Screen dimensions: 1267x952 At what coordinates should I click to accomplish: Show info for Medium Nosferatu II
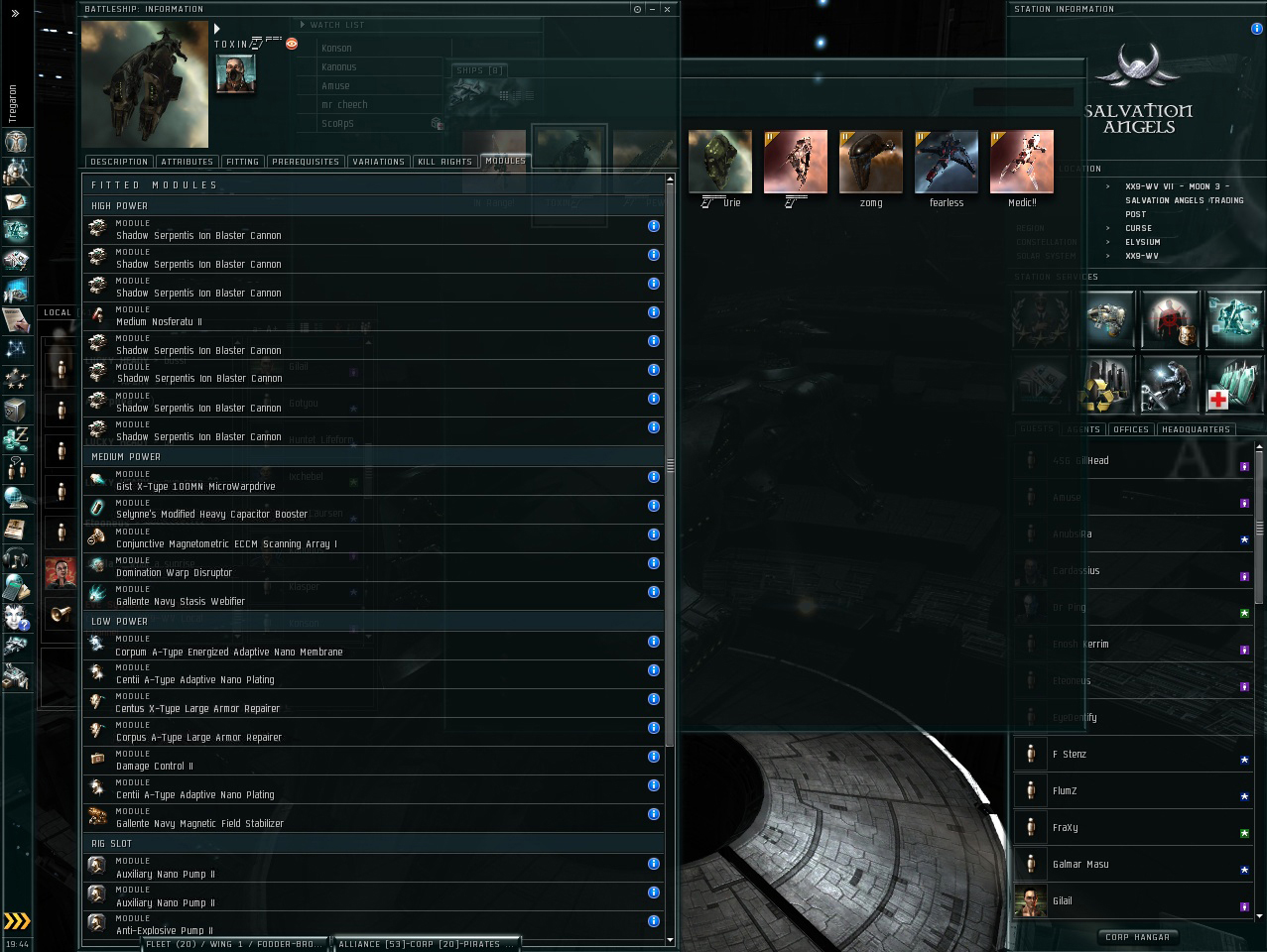(x=653, y=312)
